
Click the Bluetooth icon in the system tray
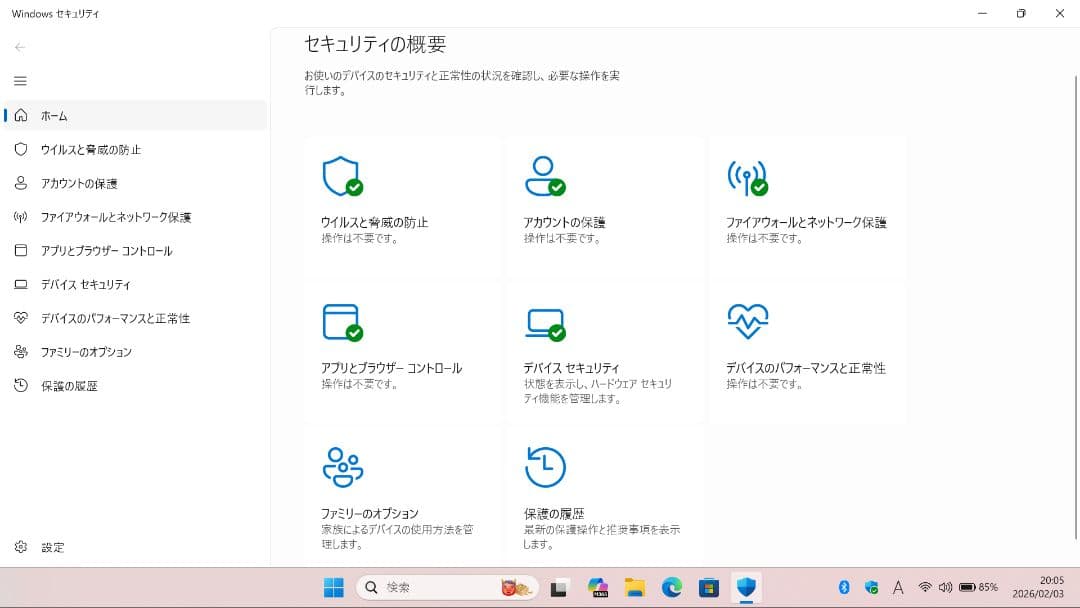click(x=843, y=588)
